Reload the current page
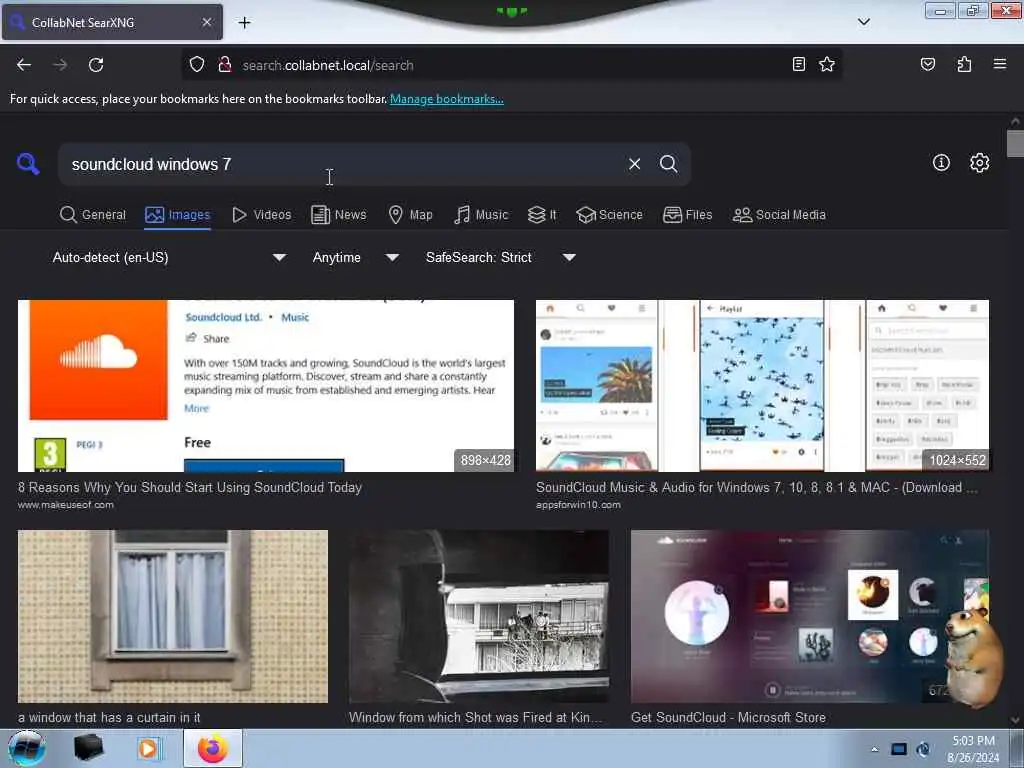The height and width of the screenshot is (768, 1024). pos(96,65)
